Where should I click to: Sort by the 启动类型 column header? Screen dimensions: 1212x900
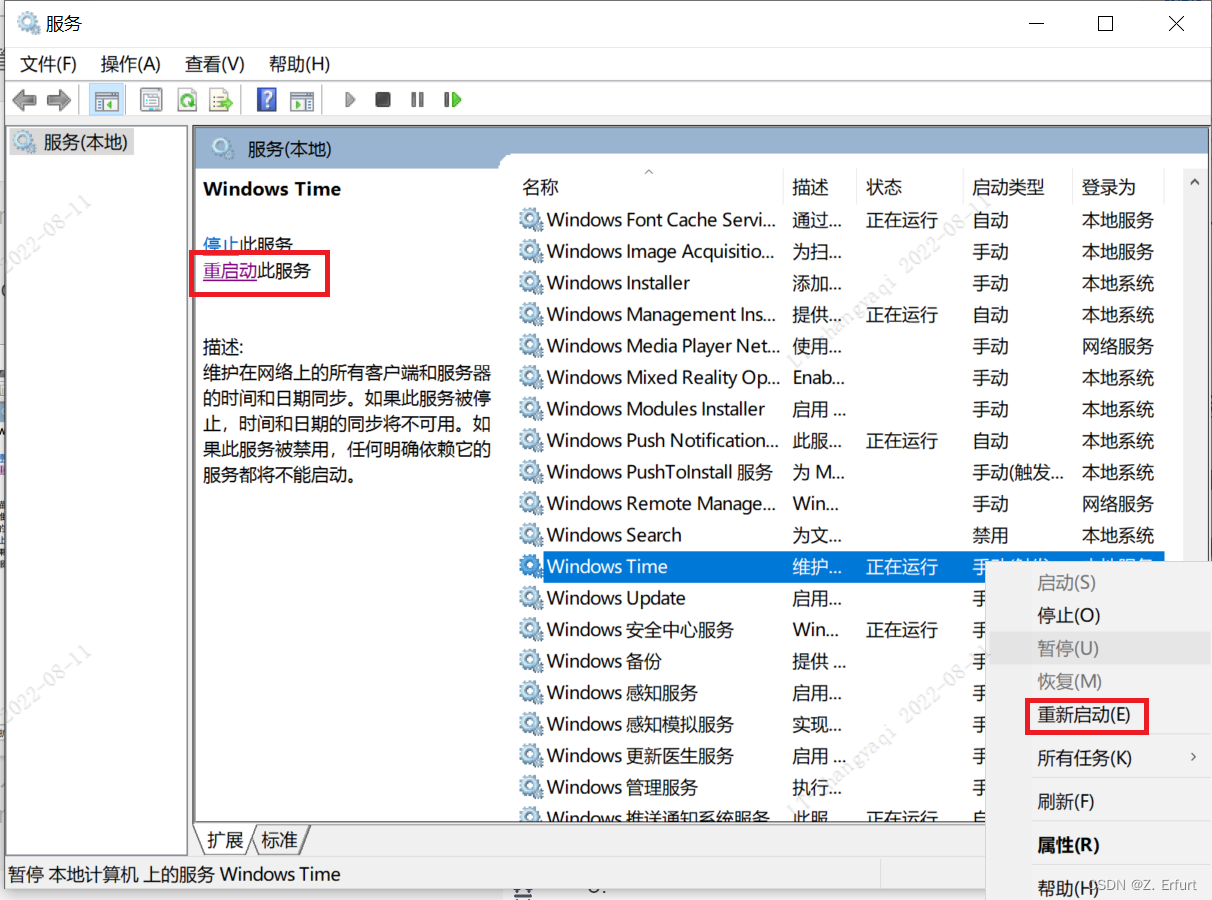pos(1018,187)
